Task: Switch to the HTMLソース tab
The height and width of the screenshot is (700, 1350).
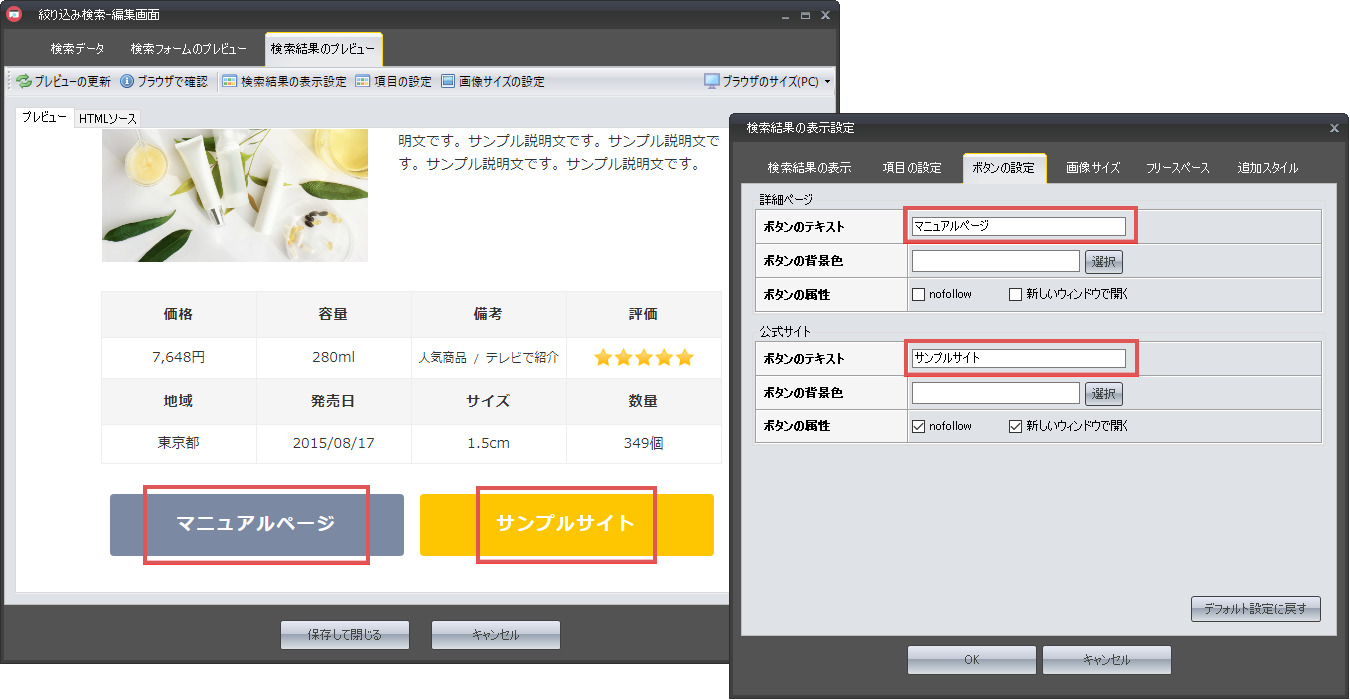Action: point(108,119)
